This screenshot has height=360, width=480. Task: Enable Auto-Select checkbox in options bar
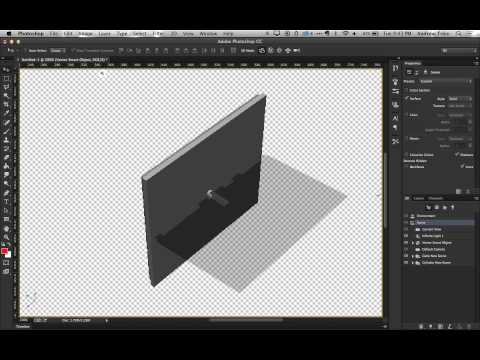coord(26,51)
